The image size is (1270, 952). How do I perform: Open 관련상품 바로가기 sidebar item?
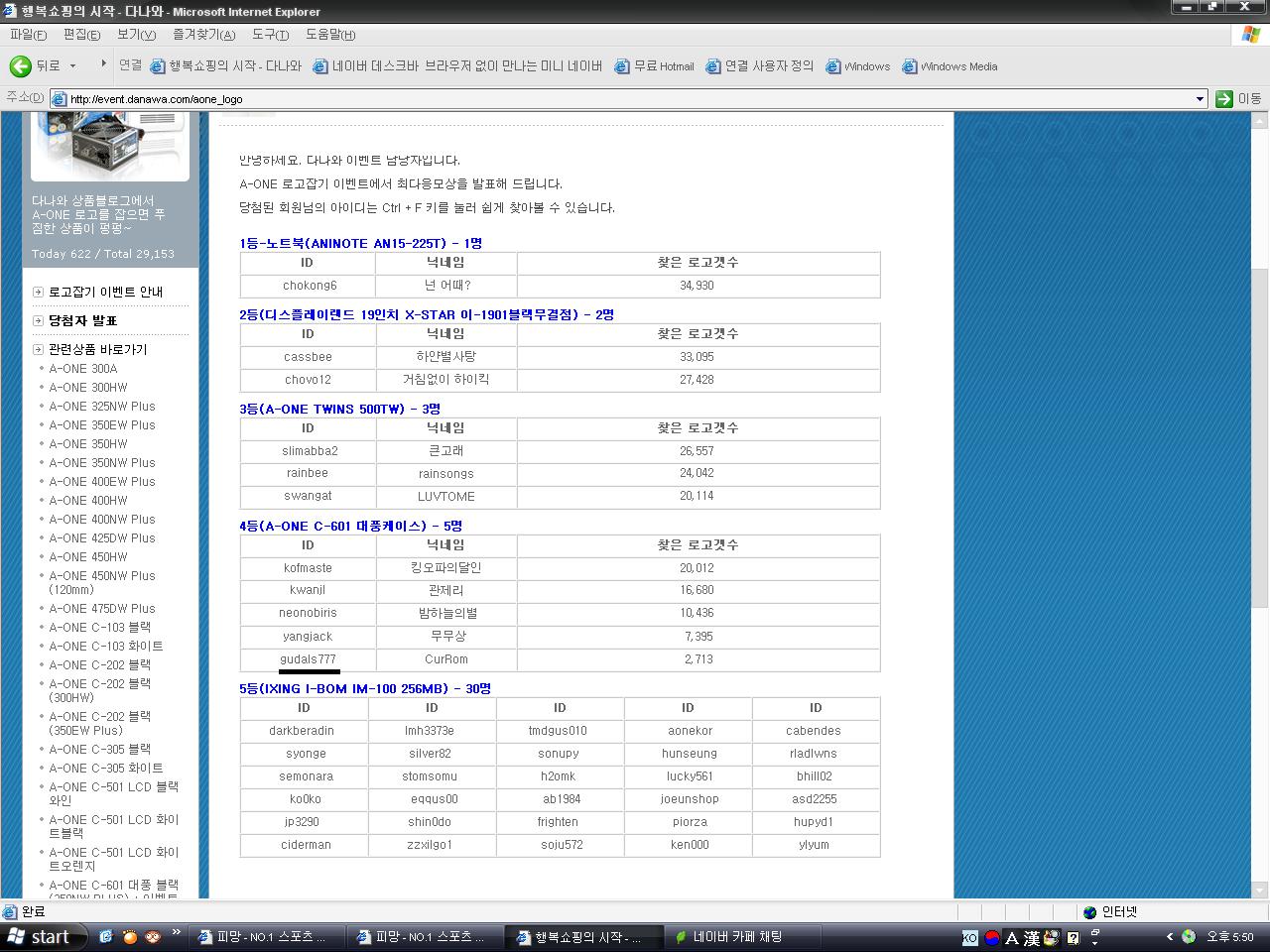[97, 349]
